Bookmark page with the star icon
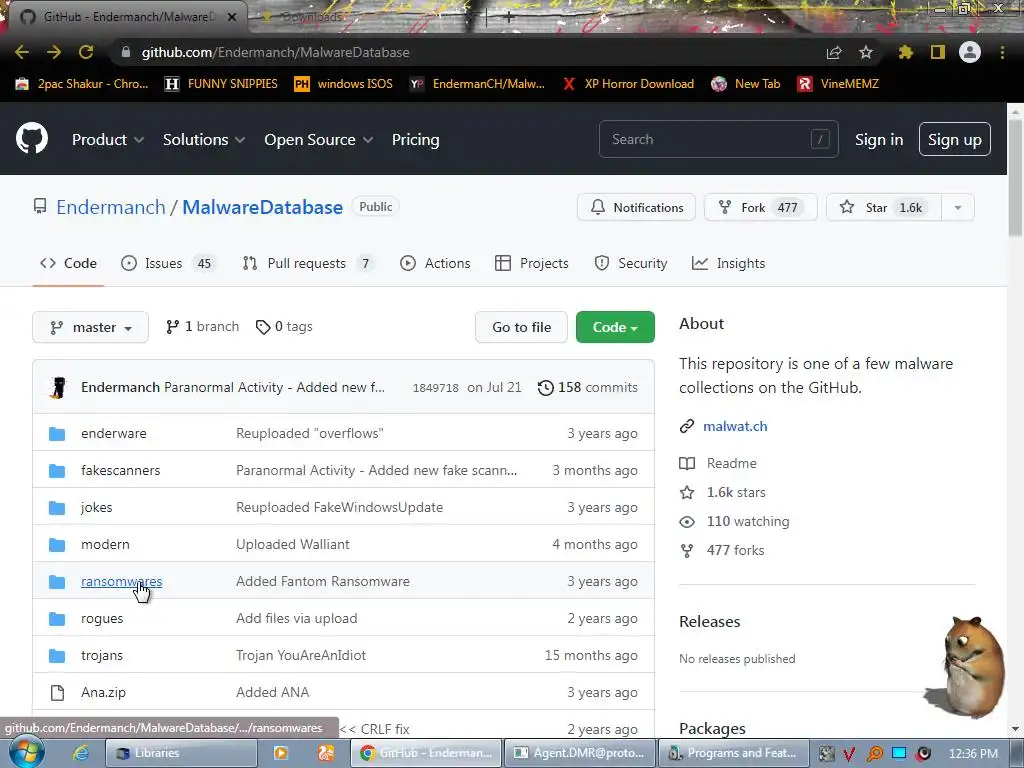This screenshot has height=768, width=1024. tap(866, 52)
